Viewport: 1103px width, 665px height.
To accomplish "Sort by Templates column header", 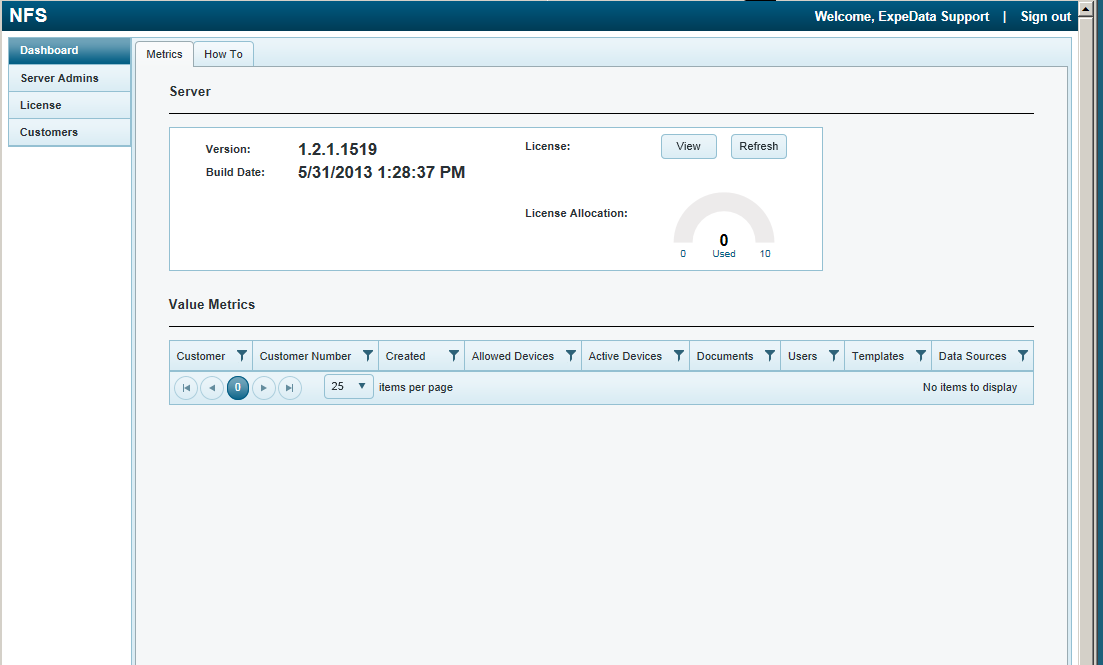I will pyautogui.click(x=877, y=356).
